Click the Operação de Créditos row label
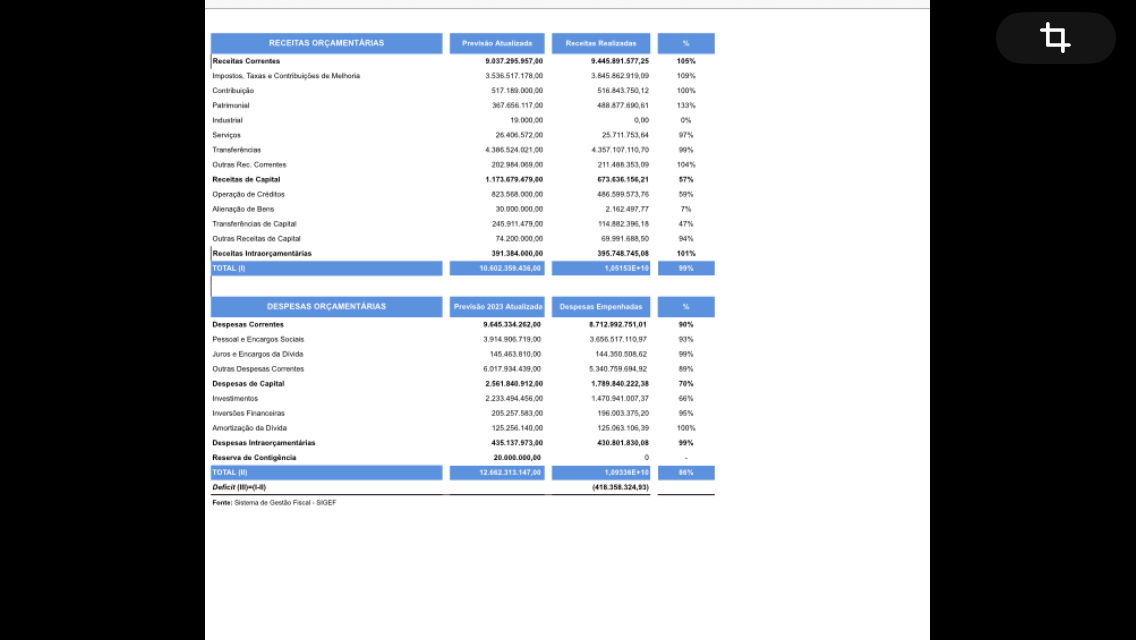1136x640 pixels. (x=248, y=194)
